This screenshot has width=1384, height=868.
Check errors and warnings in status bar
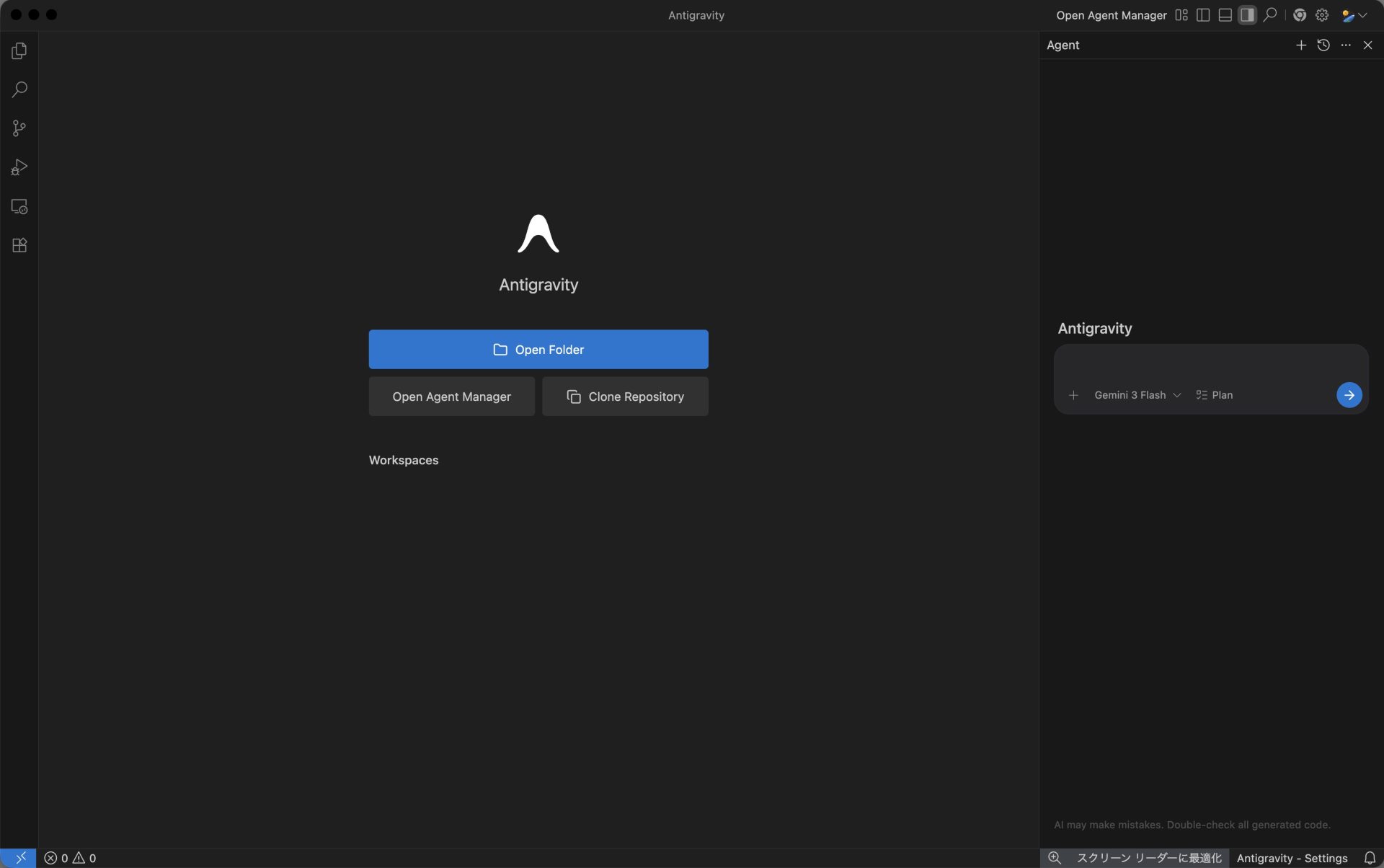click(71, 857)
